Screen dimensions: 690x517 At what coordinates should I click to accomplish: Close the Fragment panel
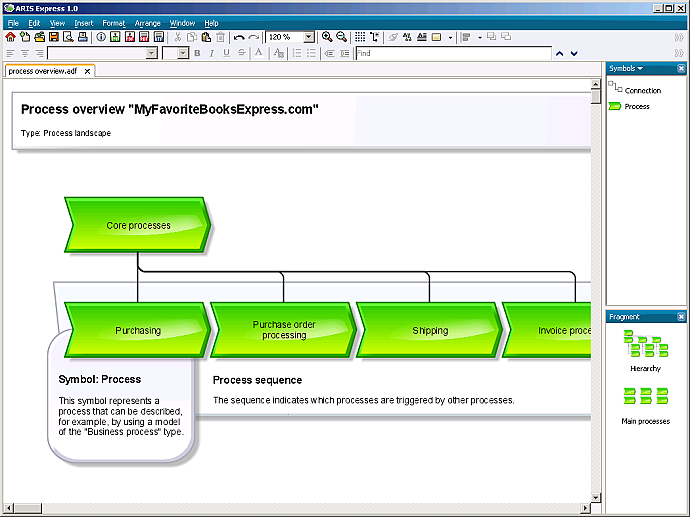pos(681,317)
